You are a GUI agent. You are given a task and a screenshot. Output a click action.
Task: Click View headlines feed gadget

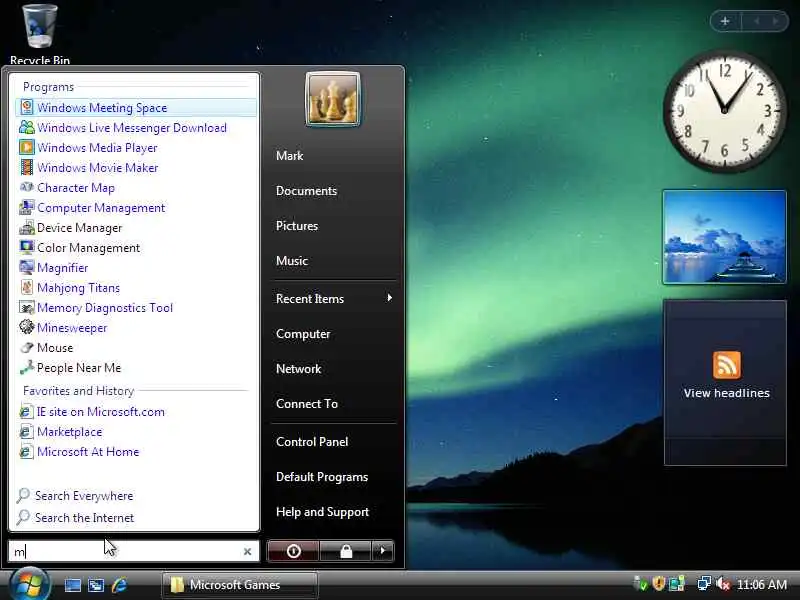pos(726,383)
